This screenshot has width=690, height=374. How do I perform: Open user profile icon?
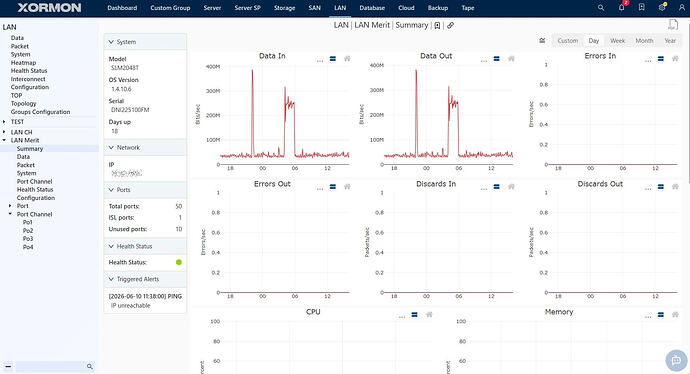682,7
